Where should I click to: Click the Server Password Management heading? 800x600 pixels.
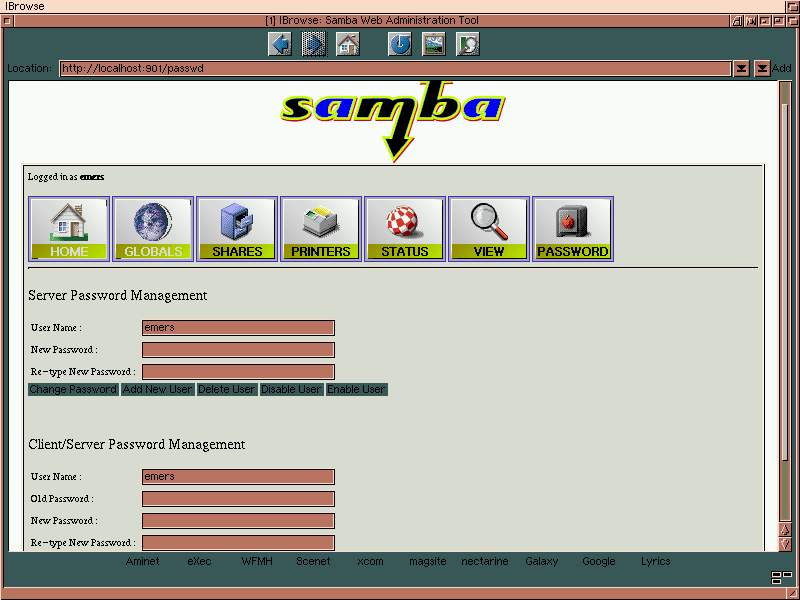tap(117, 295)
